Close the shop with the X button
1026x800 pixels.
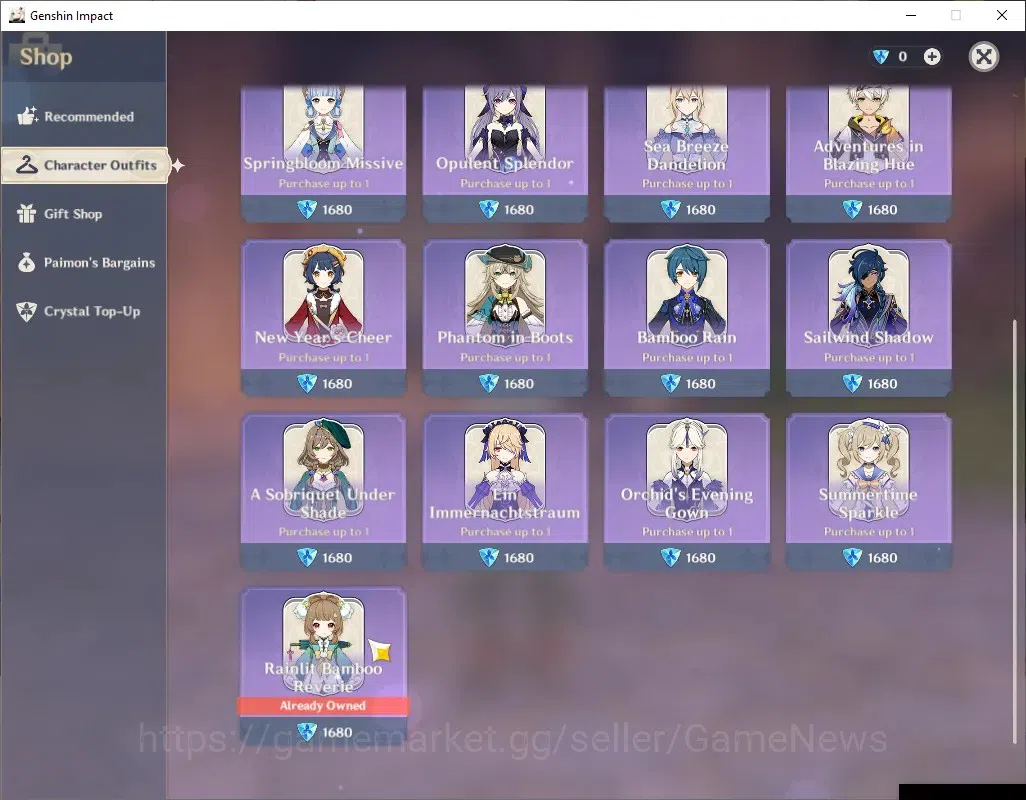[983, 57]
